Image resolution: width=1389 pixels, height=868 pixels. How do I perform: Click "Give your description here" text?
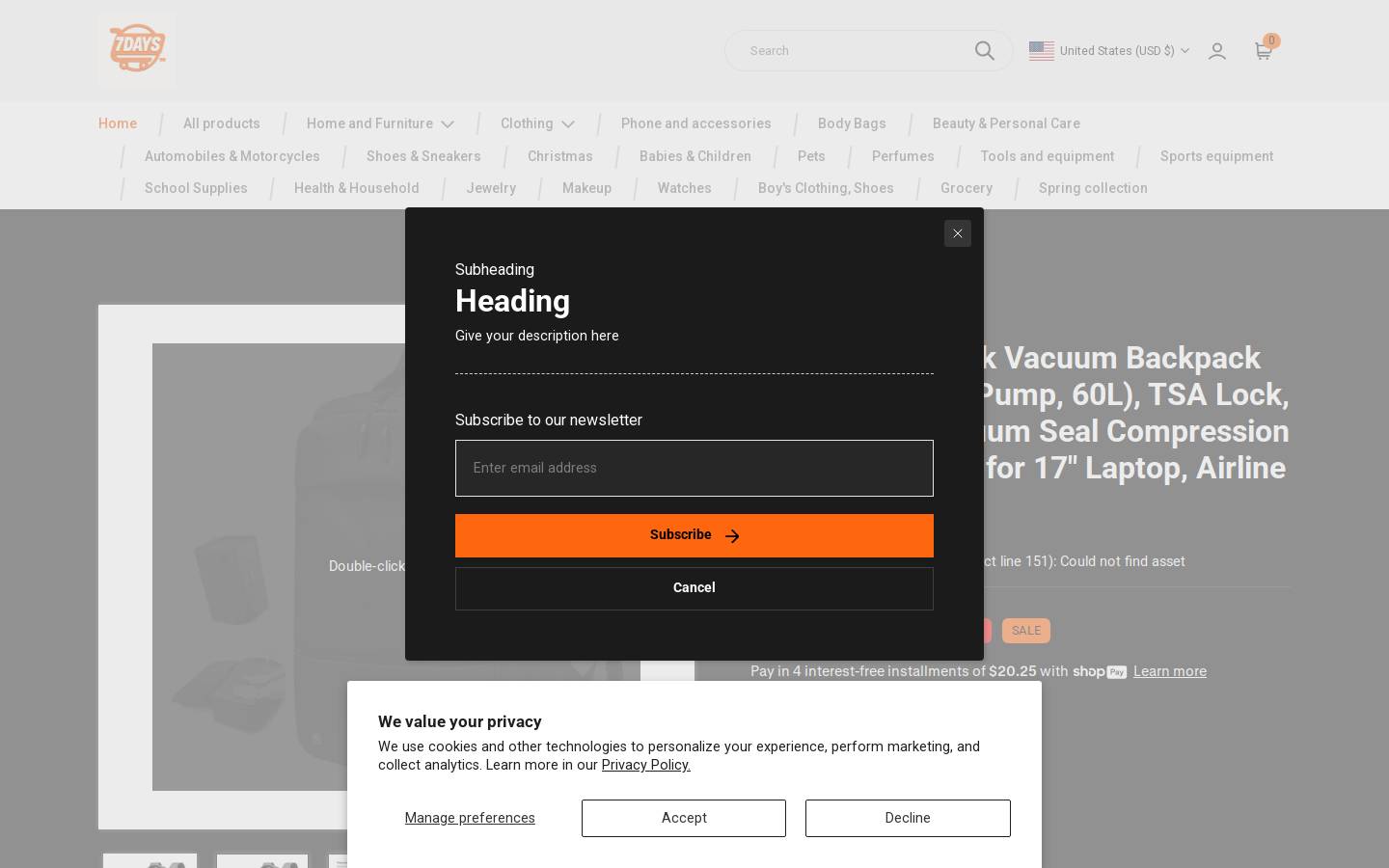(537, 336)
